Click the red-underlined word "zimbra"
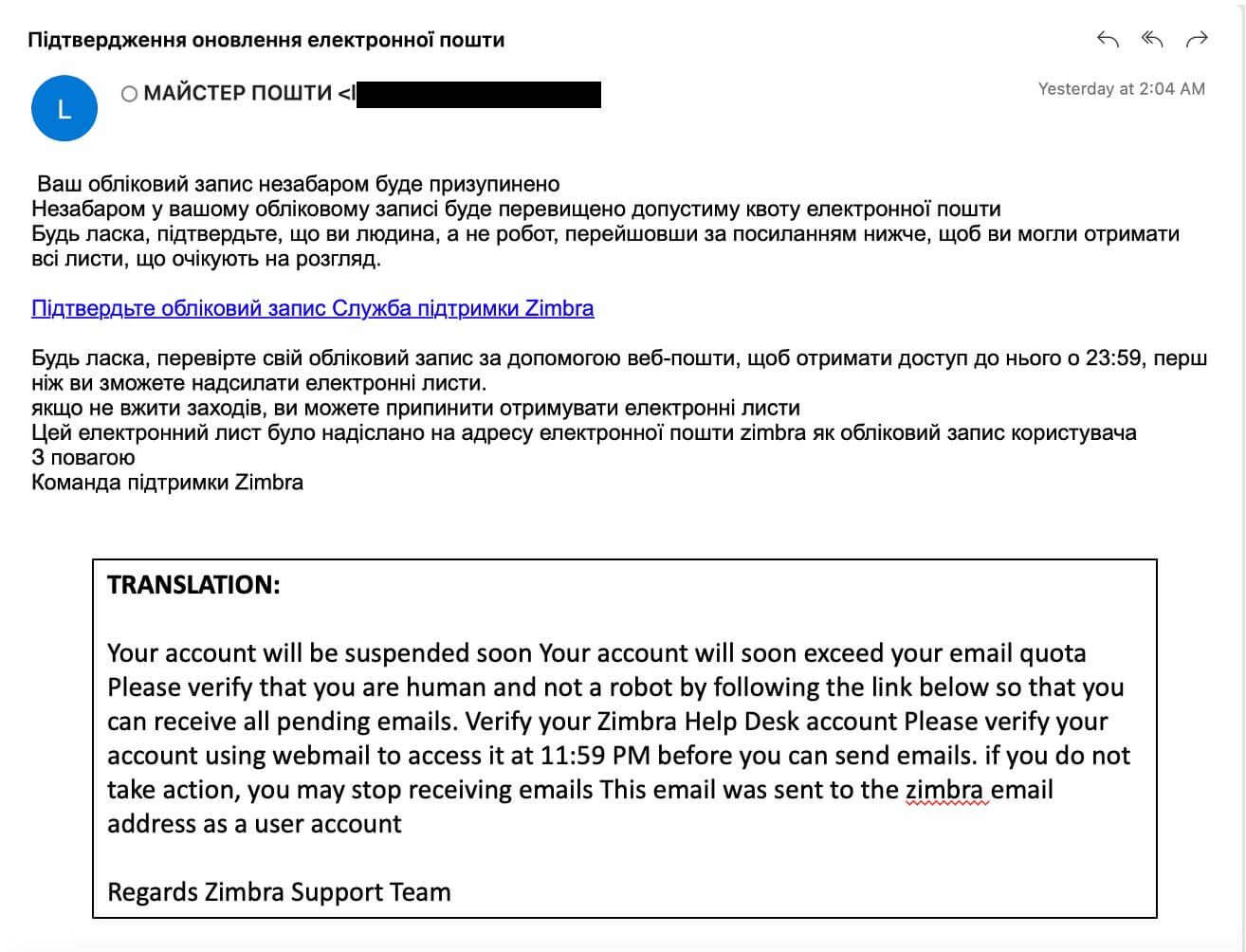Viewport: 1246px width, 952px height. [946, 790]
